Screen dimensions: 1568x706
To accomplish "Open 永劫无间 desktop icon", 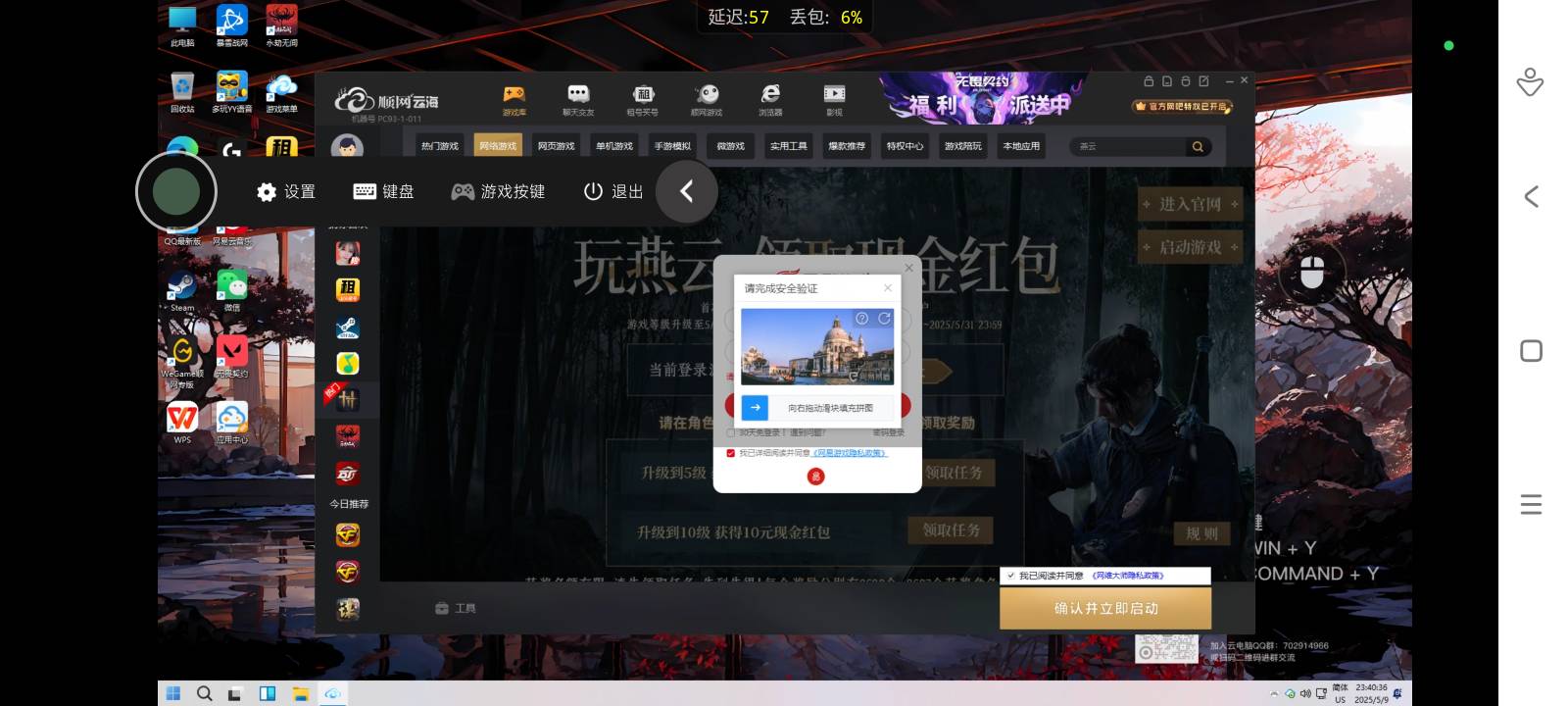I will [x=281, y=26].
